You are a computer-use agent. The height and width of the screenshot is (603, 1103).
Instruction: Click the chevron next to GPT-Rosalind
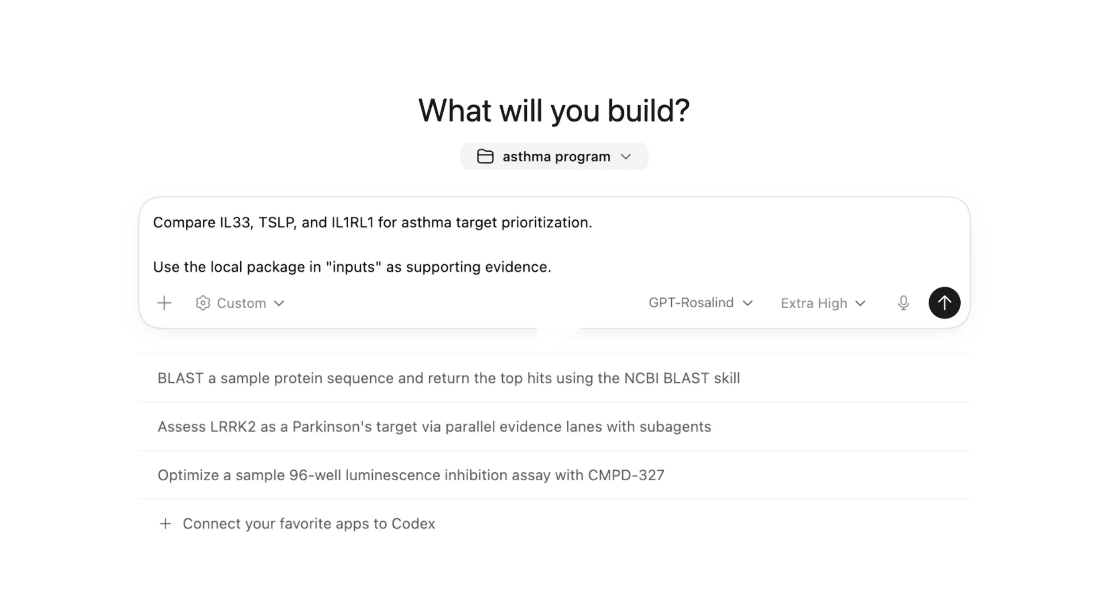click(x=747, y=303)
